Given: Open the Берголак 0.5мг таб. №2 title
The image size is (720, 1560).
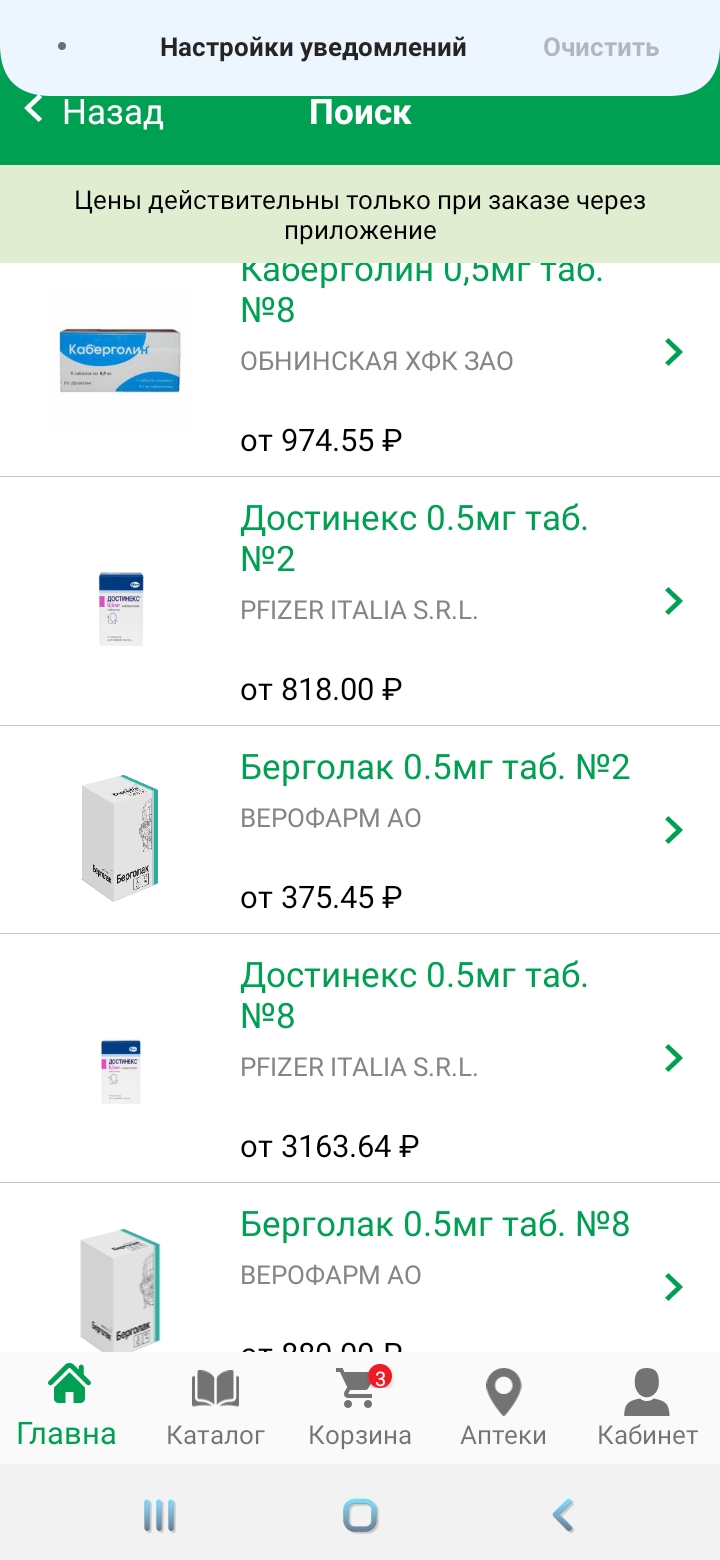Looking at the screenshot, I should point(435,767).
